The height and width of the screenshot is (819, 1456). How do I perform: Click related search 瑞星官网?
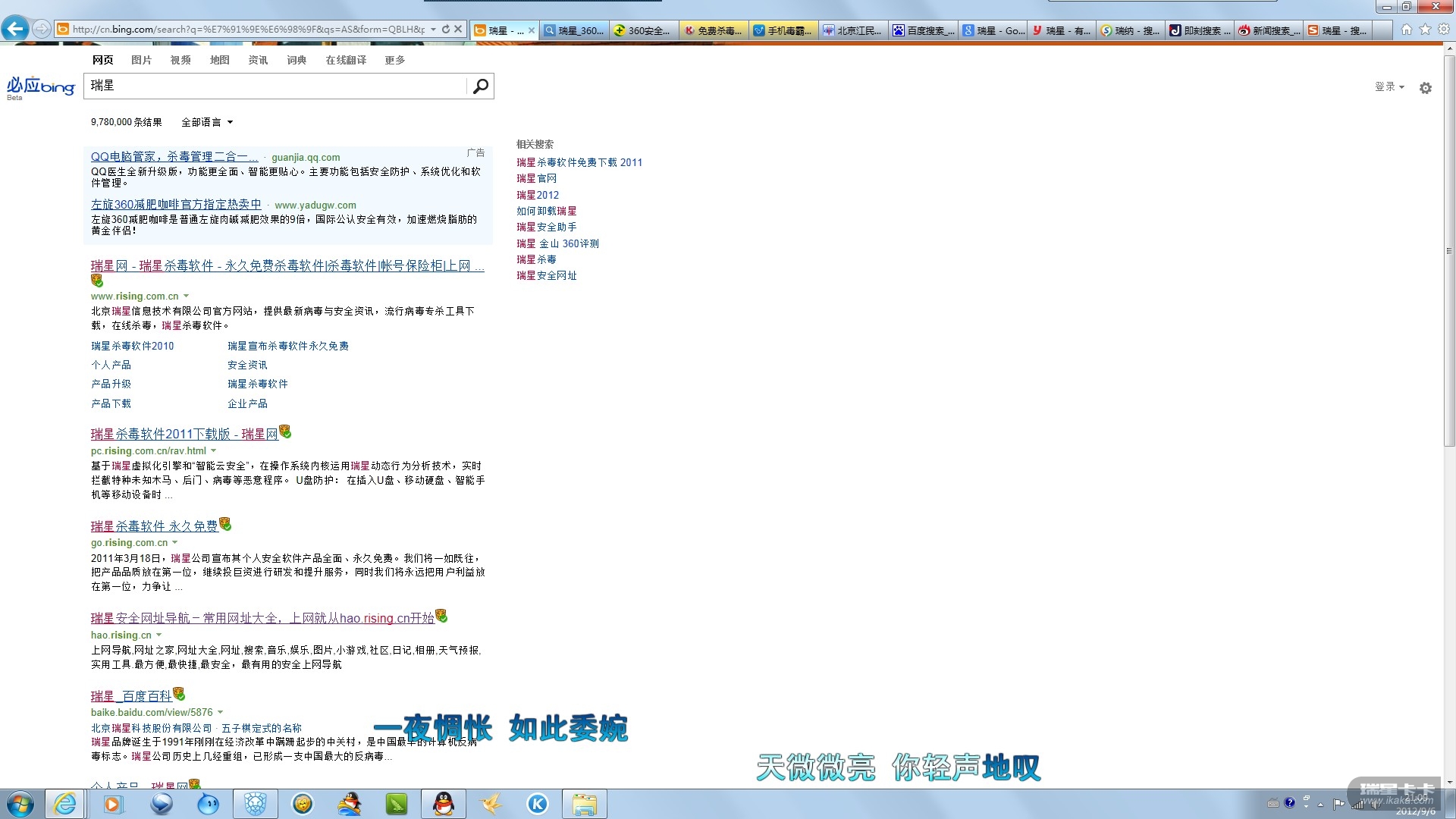536,178
